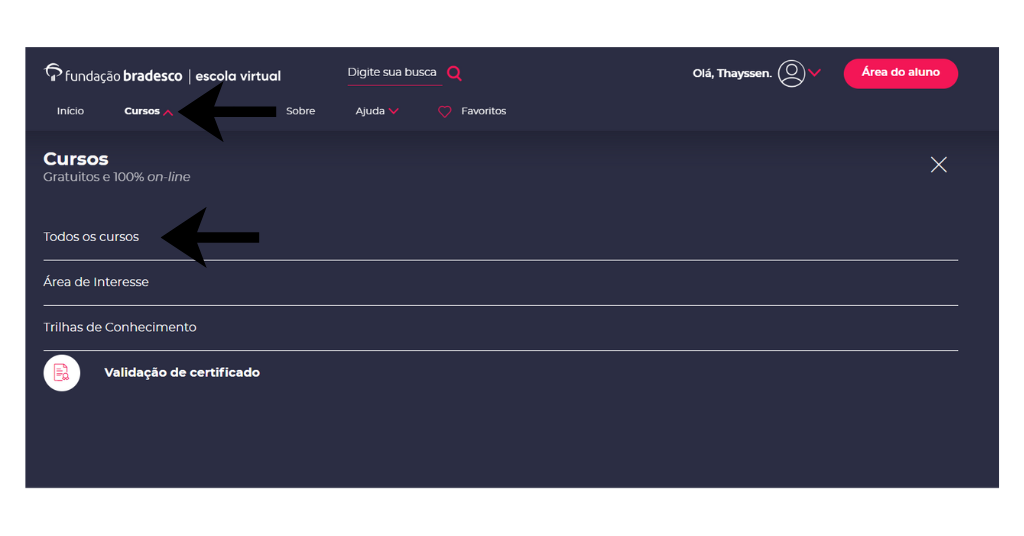Open the Validação de certificado text link
The height and width of the screenshot is (536, 1024).
point(182,373)
